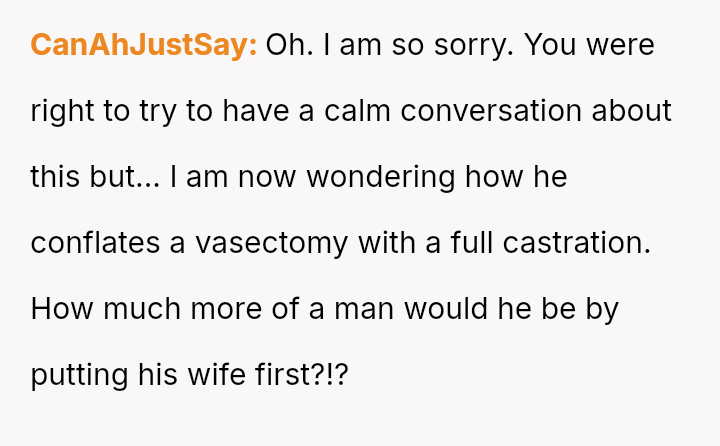Click the word "conversation" in second line

[491, 111]
